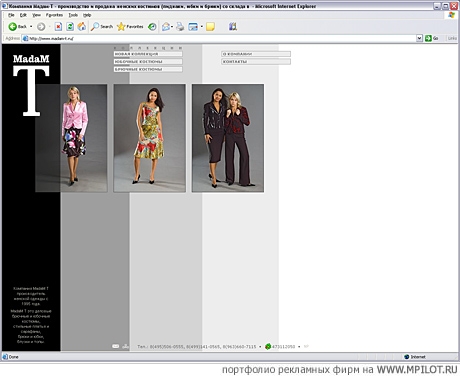Expand the Edit button dropdown arrow
This screenshot has width=460, height=377.
pos(202,27)
